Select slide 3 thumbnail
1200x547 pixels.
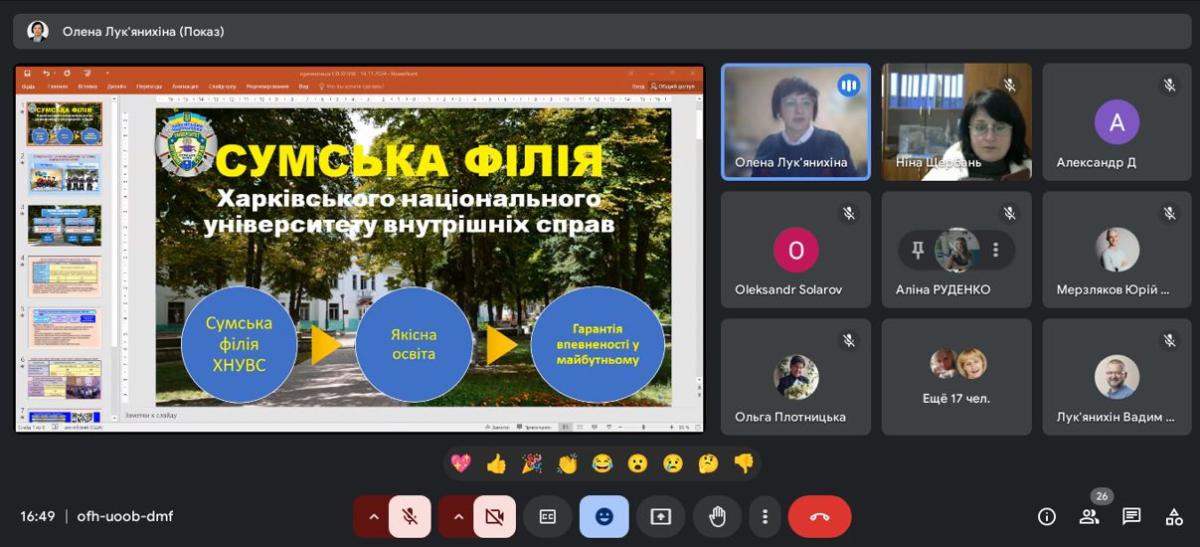click(64, 226)
